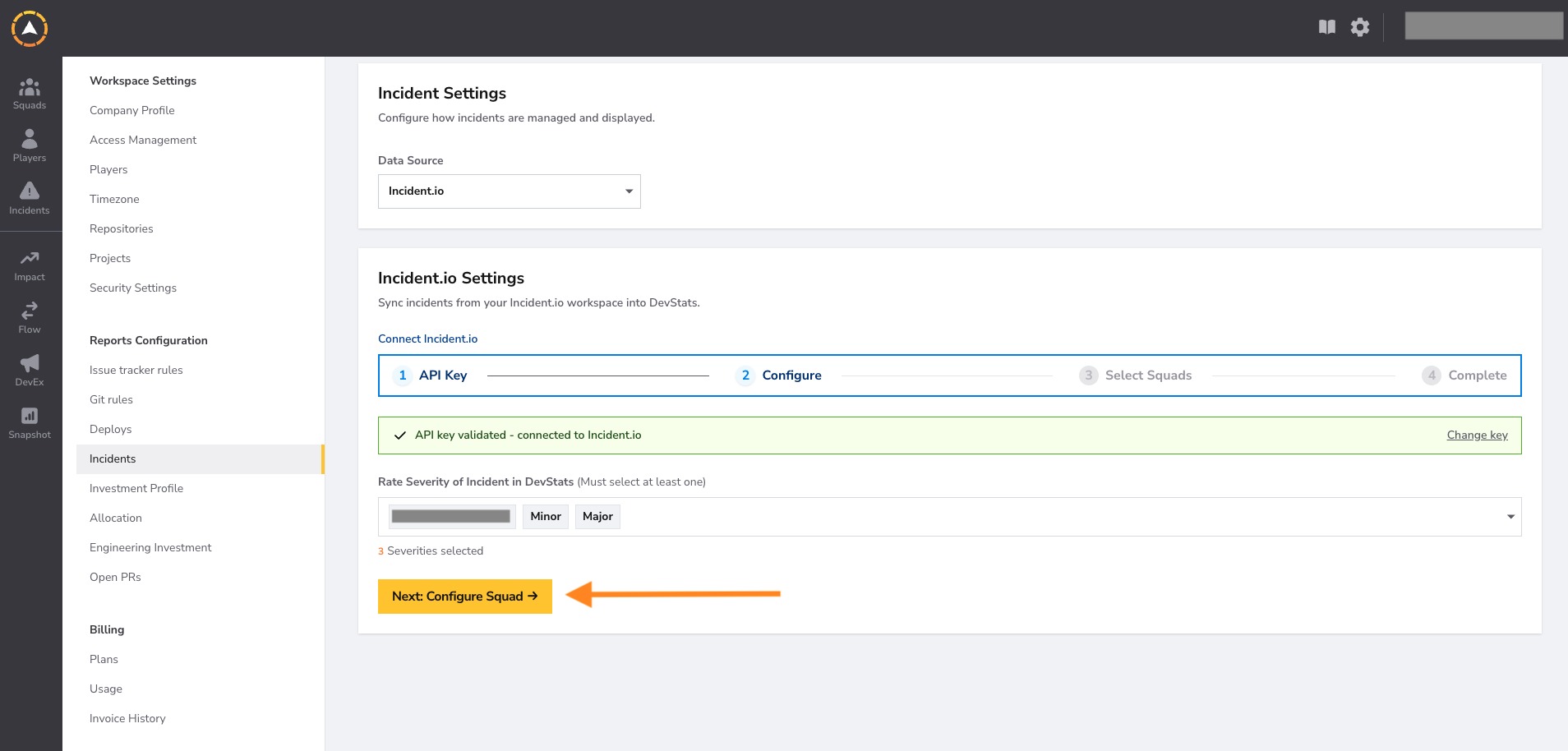The height and width of the screenshot is (751, 1568).
Task: Click the DevStats logo icon
Action: point(30,29)
